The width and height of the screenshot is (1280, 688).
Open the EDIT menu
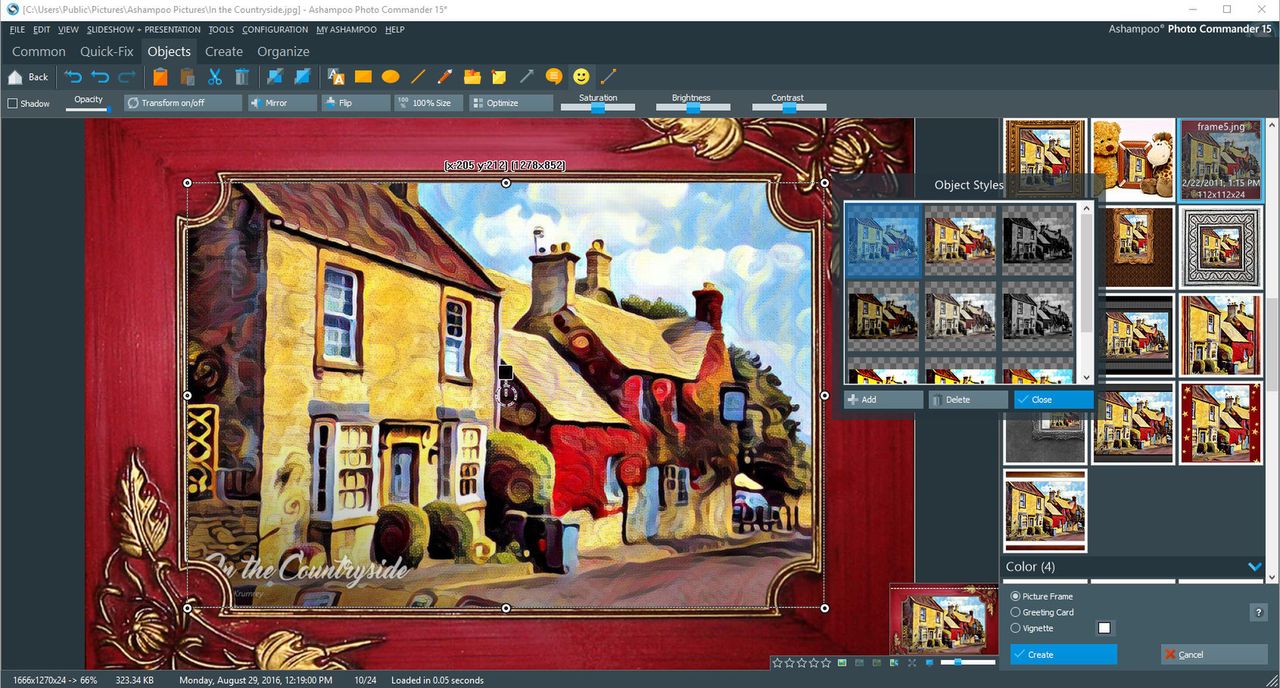click(x=41, y=30)
